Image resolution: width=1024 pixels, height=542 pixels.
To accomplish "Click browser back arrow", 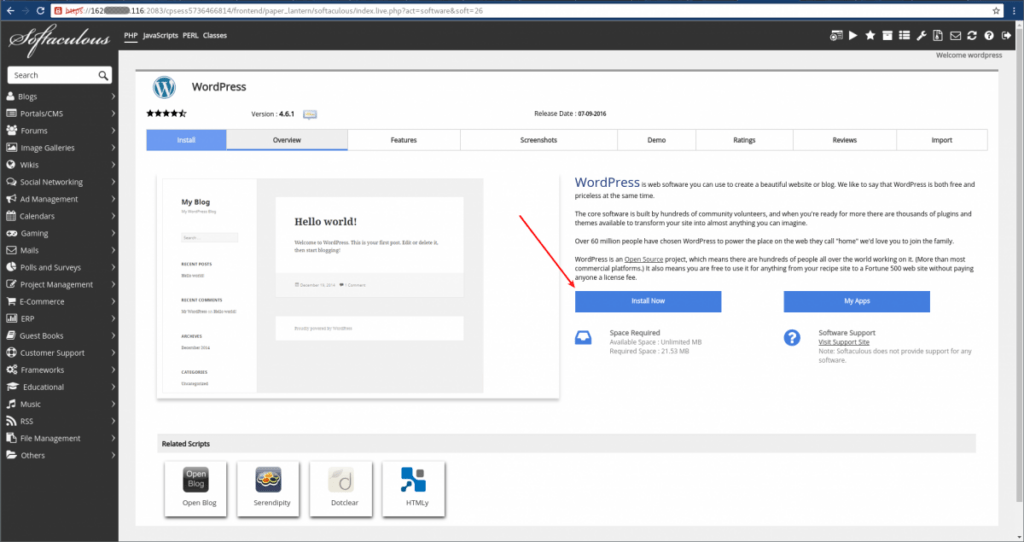I will (10, 10).
